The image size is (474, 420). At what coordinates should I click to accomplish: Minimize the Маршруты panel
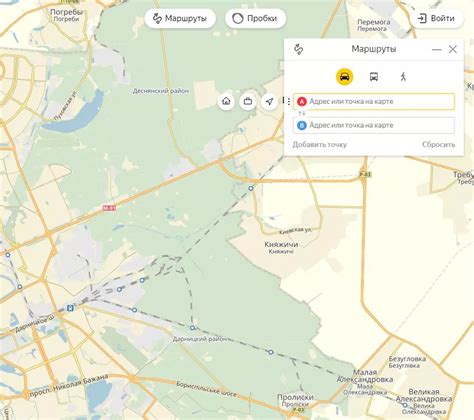436,50
